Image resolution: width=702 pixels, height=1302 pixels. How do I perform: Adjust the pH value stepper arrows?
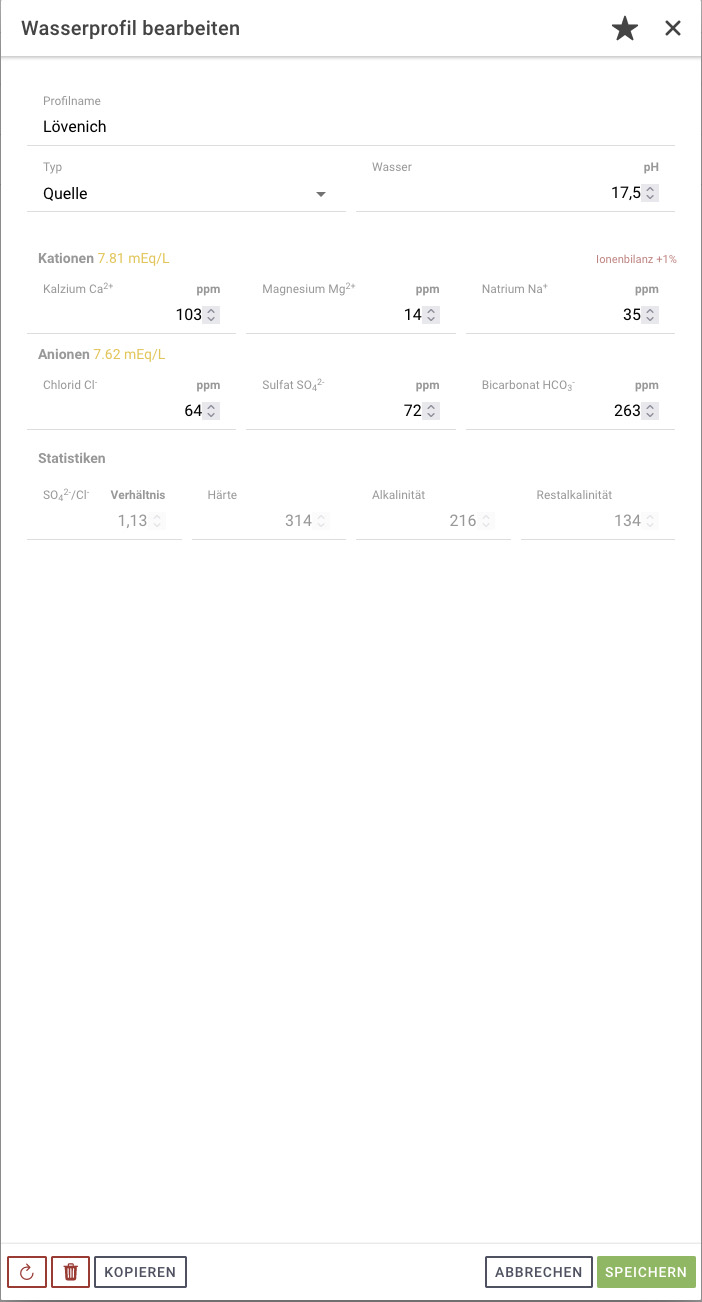(x=651, y=193)
